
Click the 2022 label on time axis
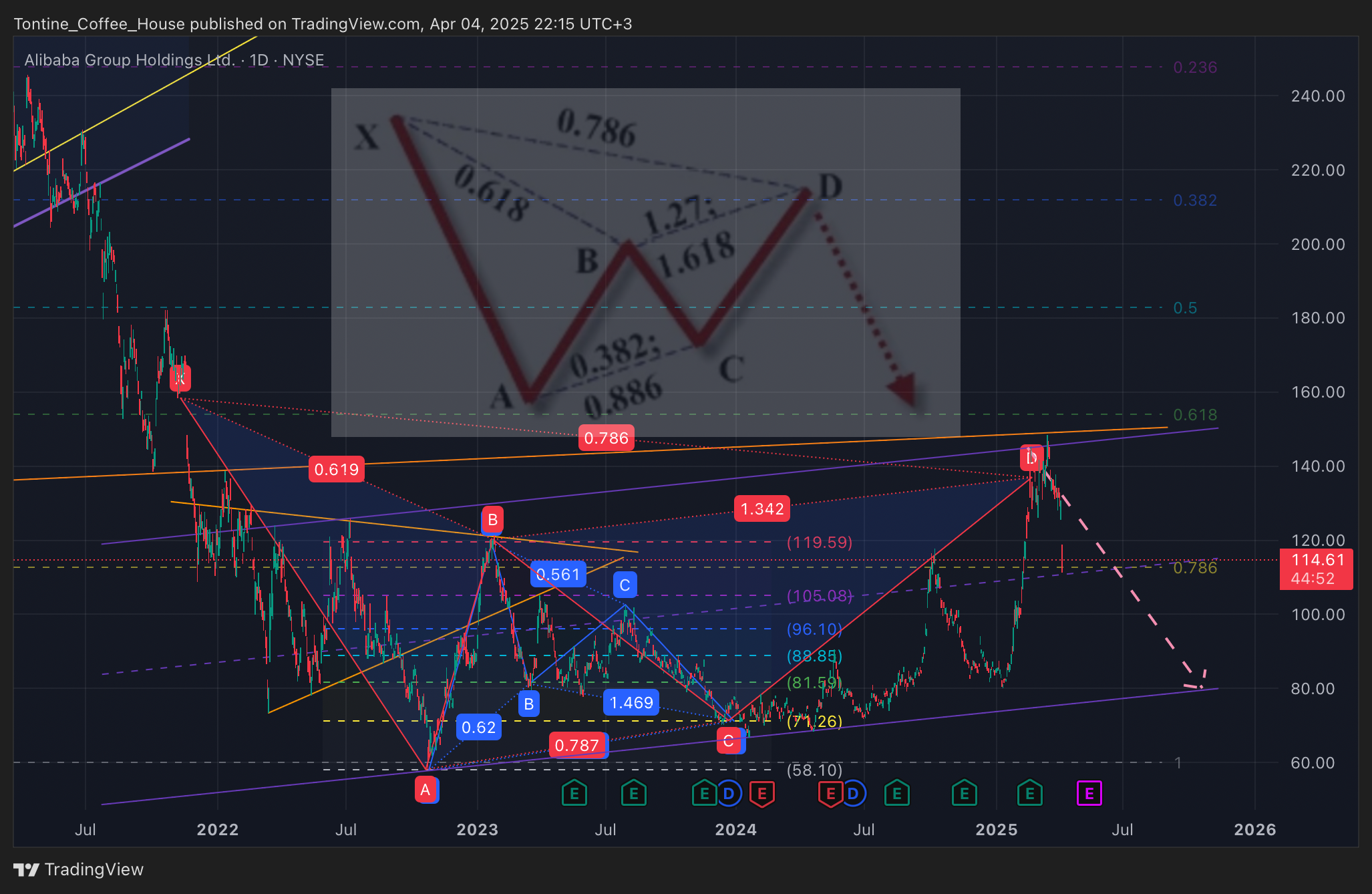[x=218, y=830]
